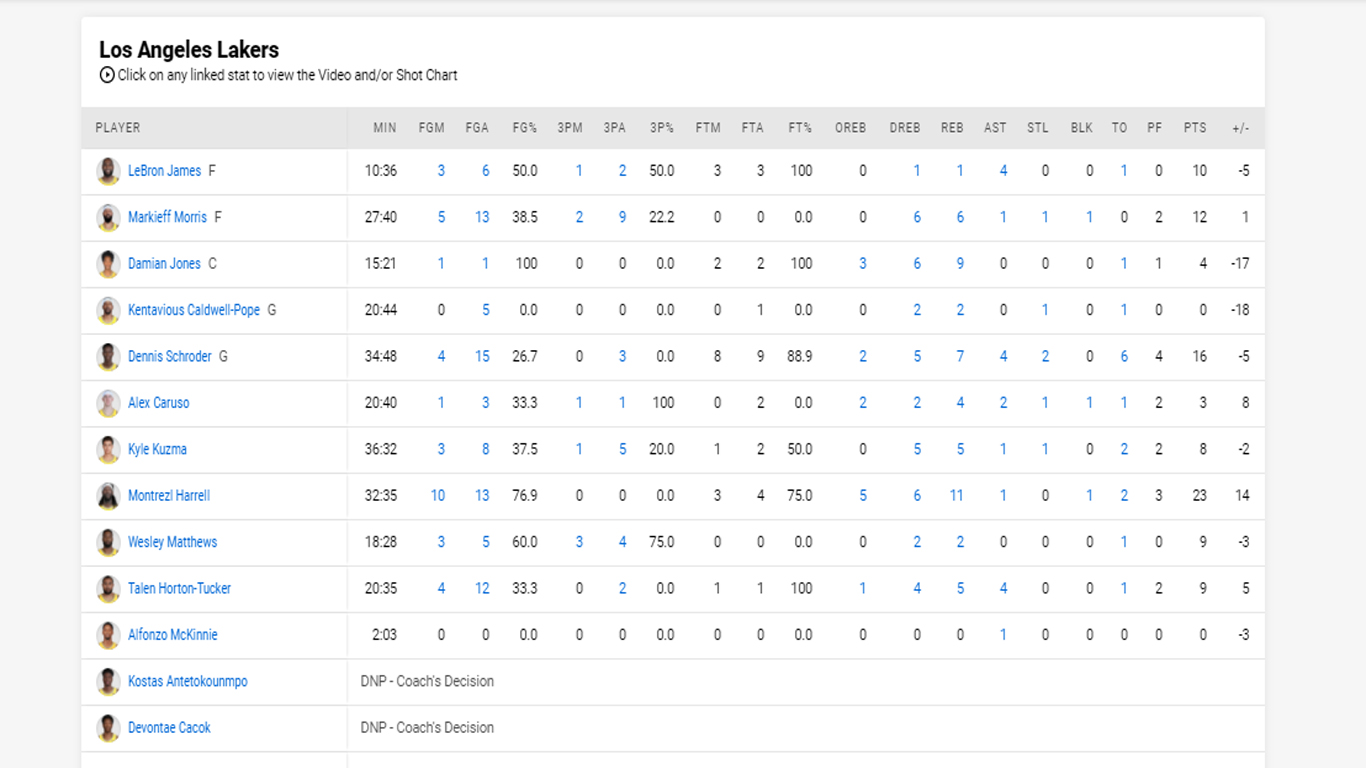Click Damian Jones's player headshot
Screen dimensions: 1366x768
click(x=108, y=264)
